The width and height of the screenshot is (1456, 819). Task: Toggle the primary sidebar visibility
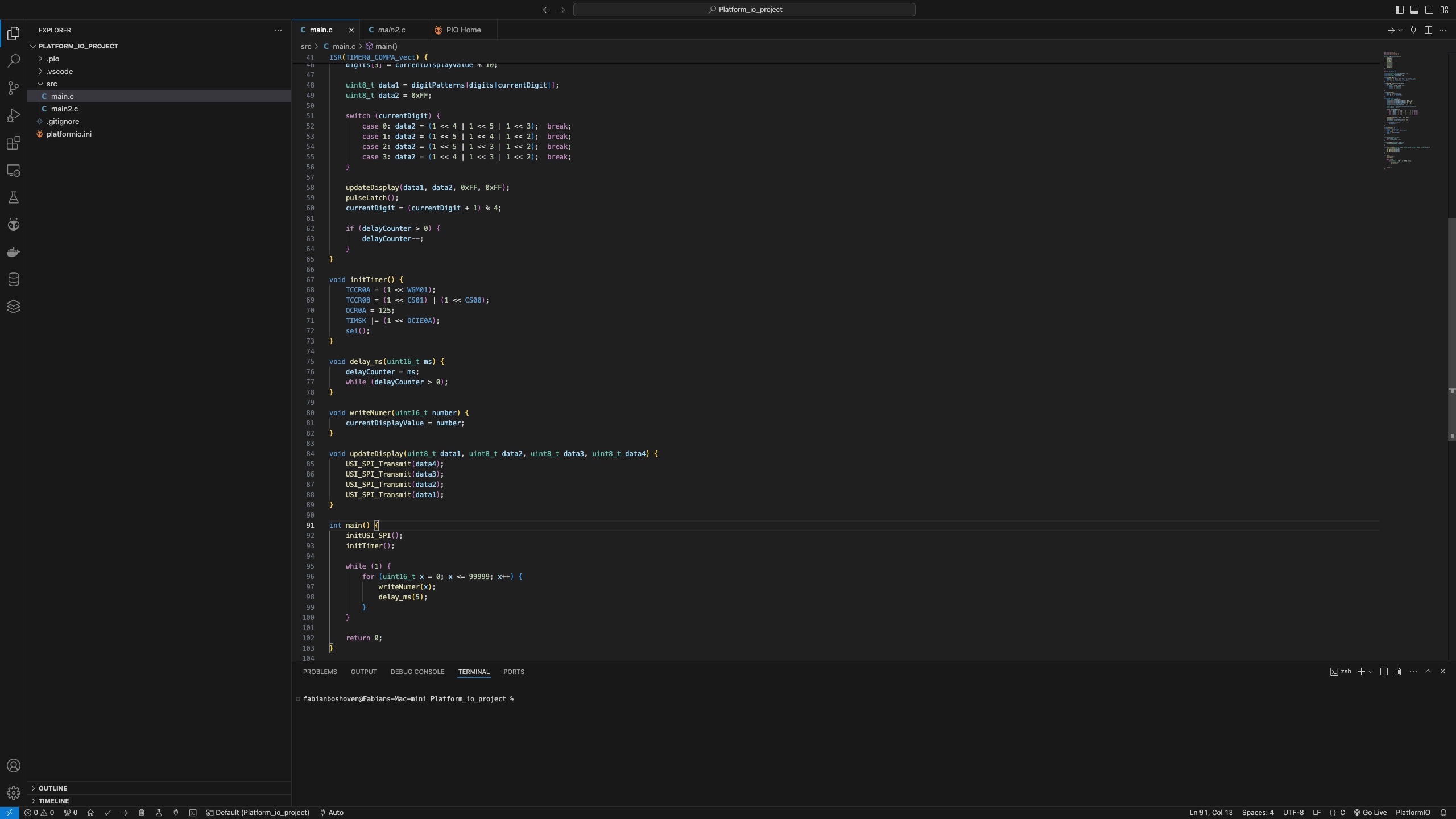[x=1399, y=9]
